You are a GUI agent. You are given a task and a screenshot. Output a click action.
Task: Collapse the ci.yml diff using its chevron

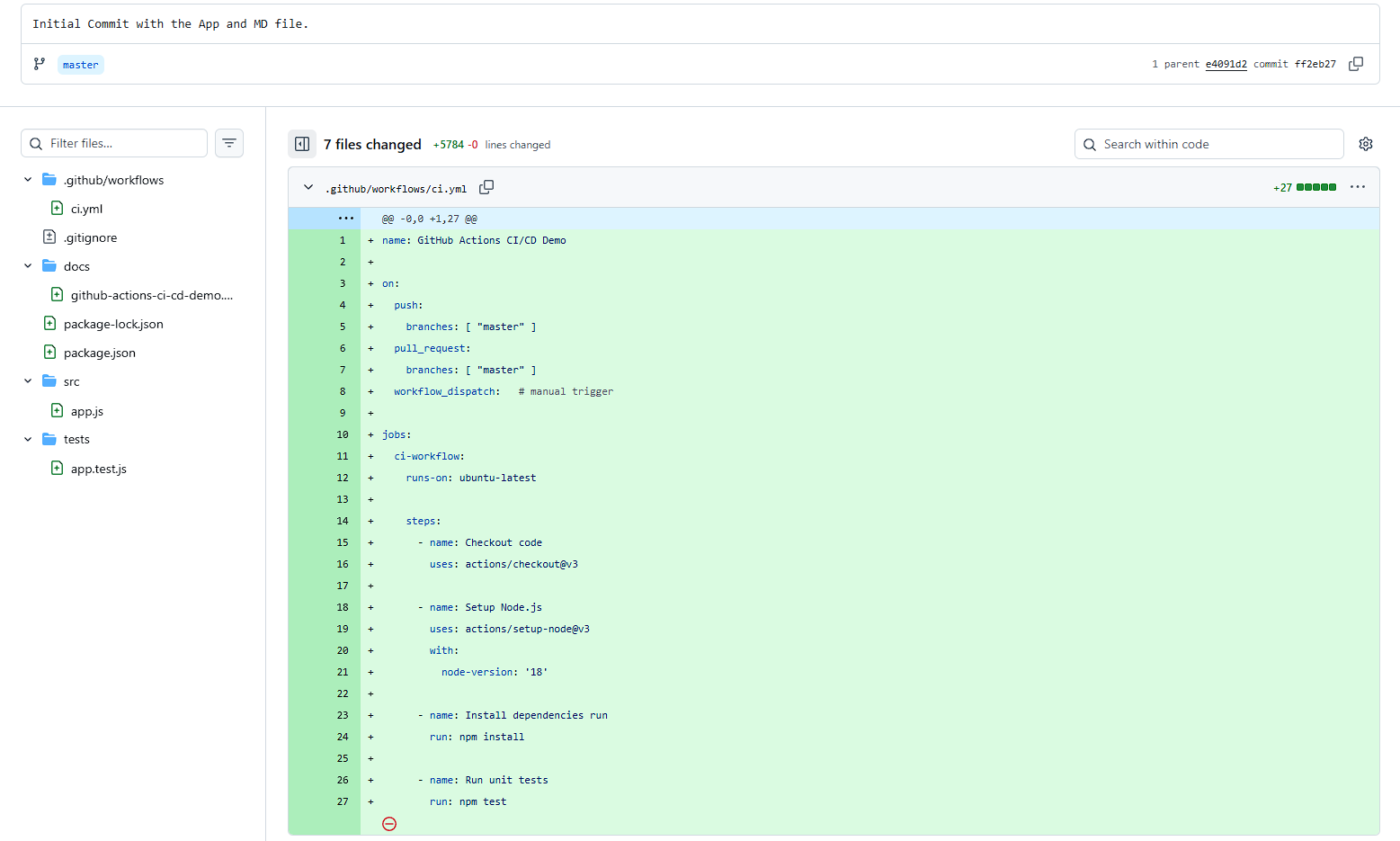[x=308, y=187]
